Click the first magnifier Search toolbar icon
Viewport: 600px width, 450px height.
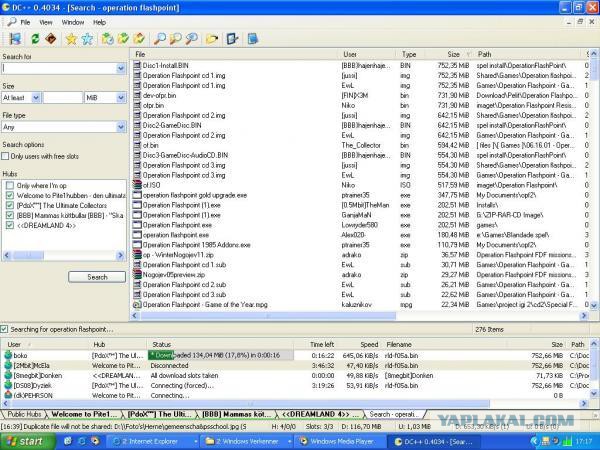click(x=160, y=39)
